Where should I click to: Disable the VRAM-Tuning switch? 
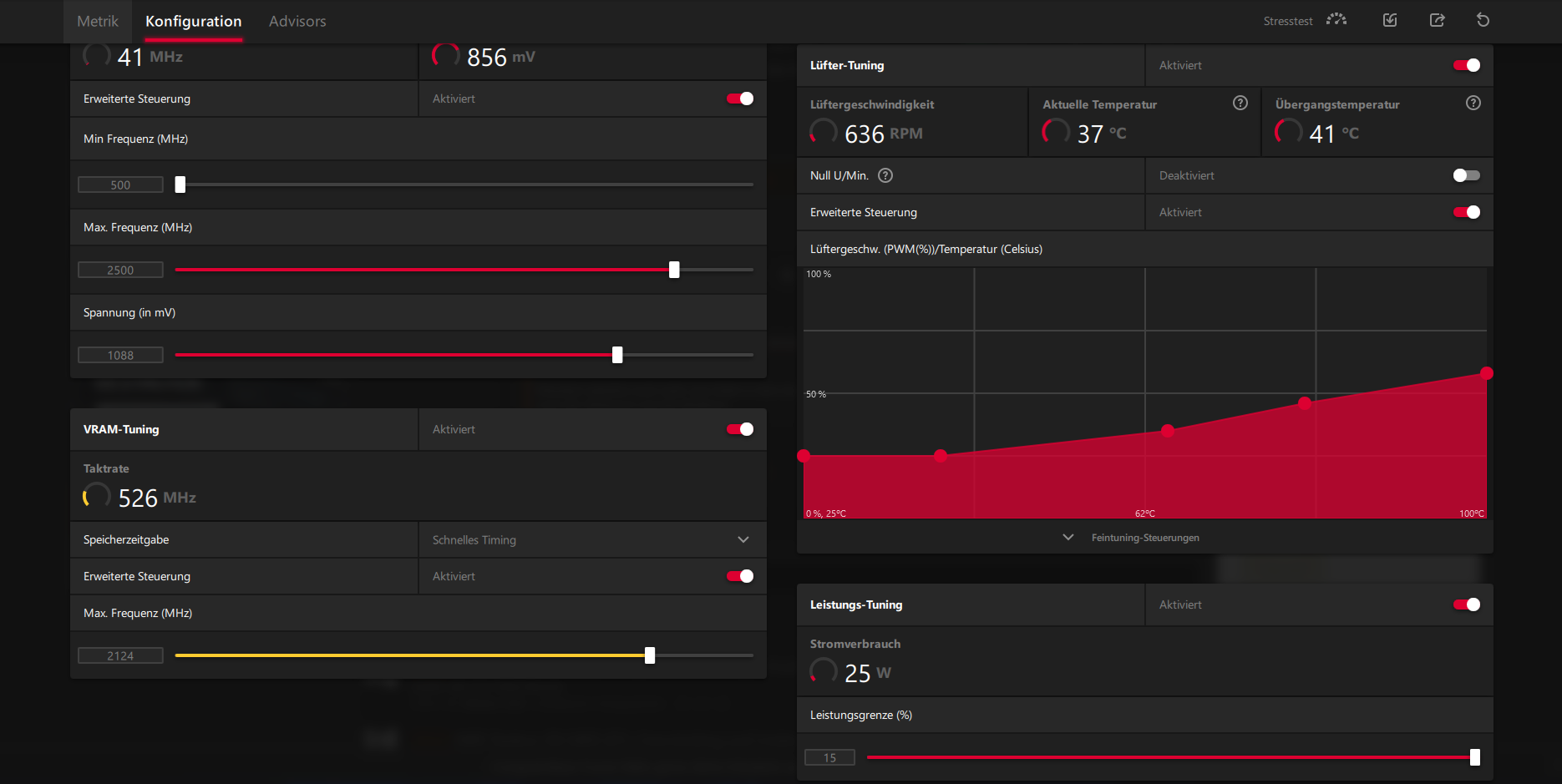point(740,429)
